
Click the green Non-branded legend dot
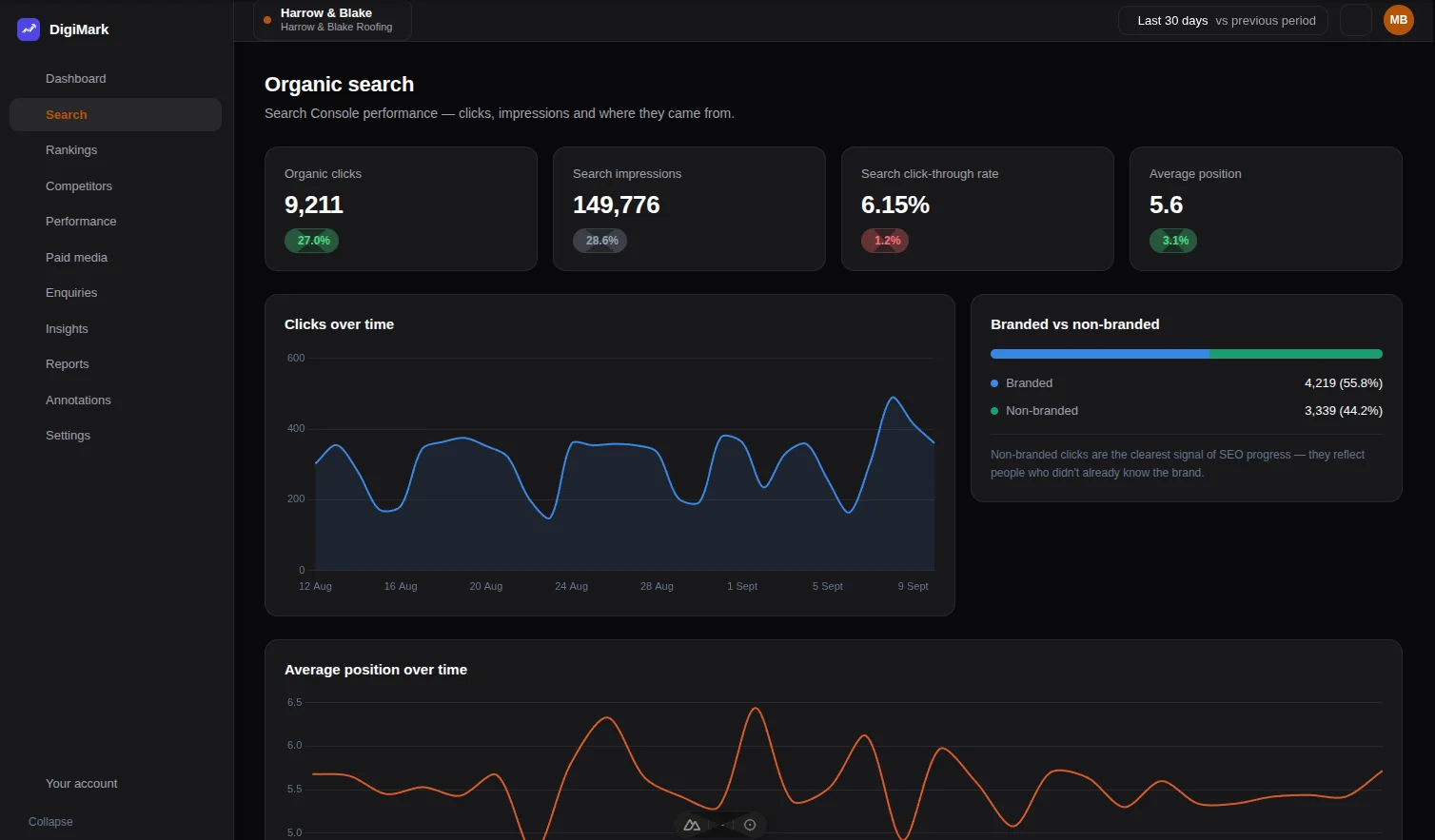[x=994, y=411]
